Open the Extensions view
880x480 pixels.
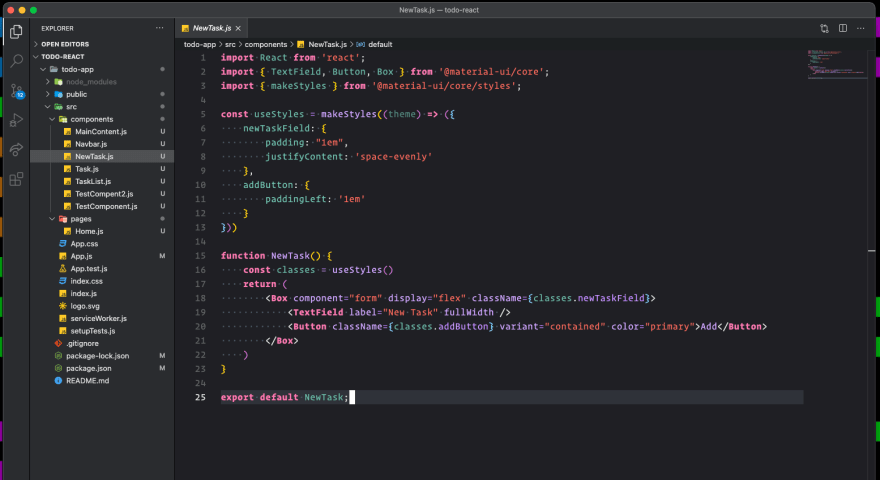[x=16, y=179]
